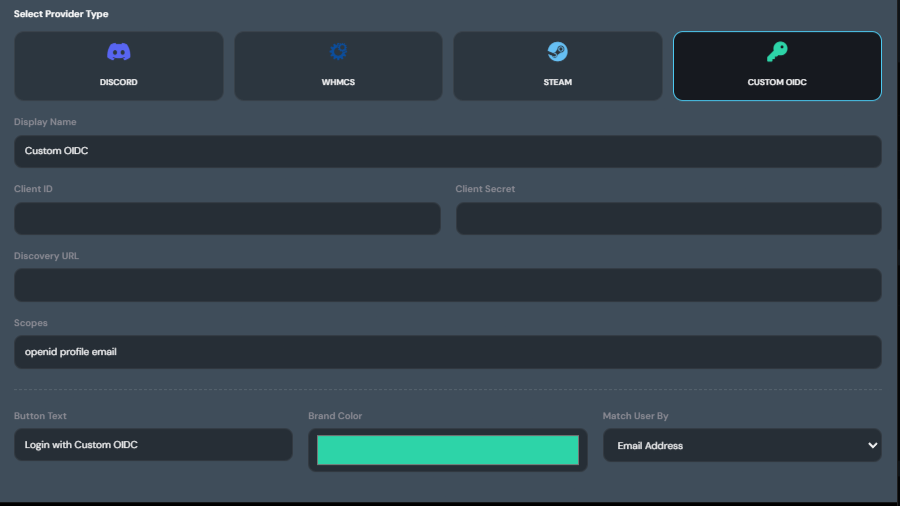900x506 pixels.
Task: Click the Match User By dropdown arrow
Action: tap(872, 446)
